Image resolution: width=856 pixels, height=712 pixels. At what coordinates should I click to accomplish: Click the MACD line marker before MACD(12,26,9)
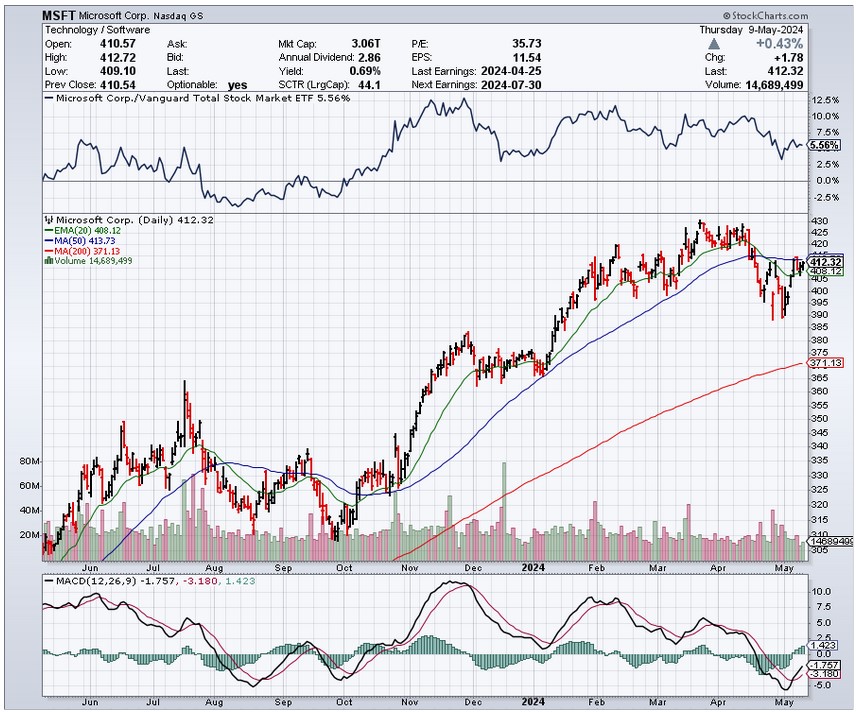(x=47, y=582)
